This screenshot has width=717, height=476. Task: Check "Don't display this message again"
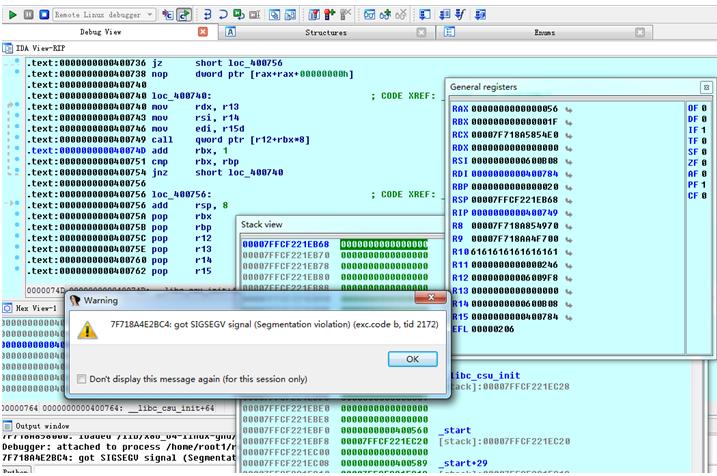(81, 379)
